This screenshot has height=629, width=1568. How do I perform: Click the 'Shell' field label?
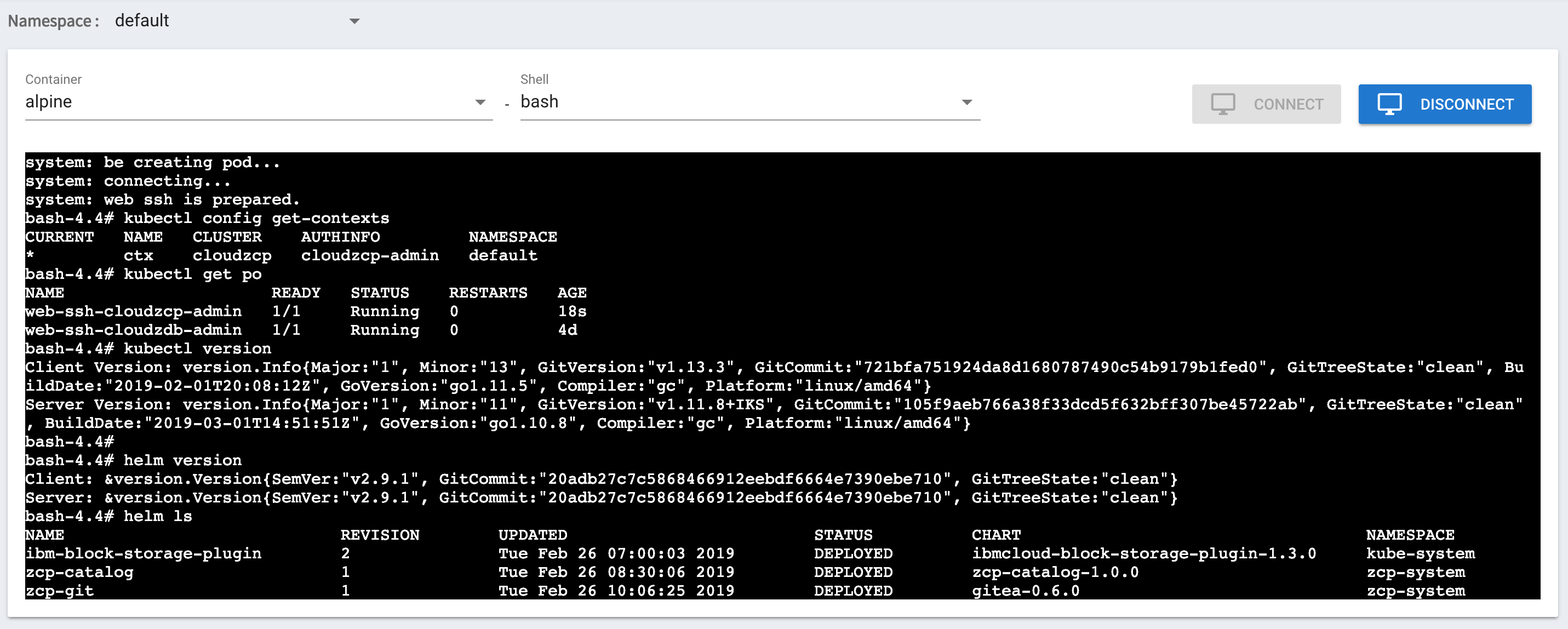pos(534,79)
